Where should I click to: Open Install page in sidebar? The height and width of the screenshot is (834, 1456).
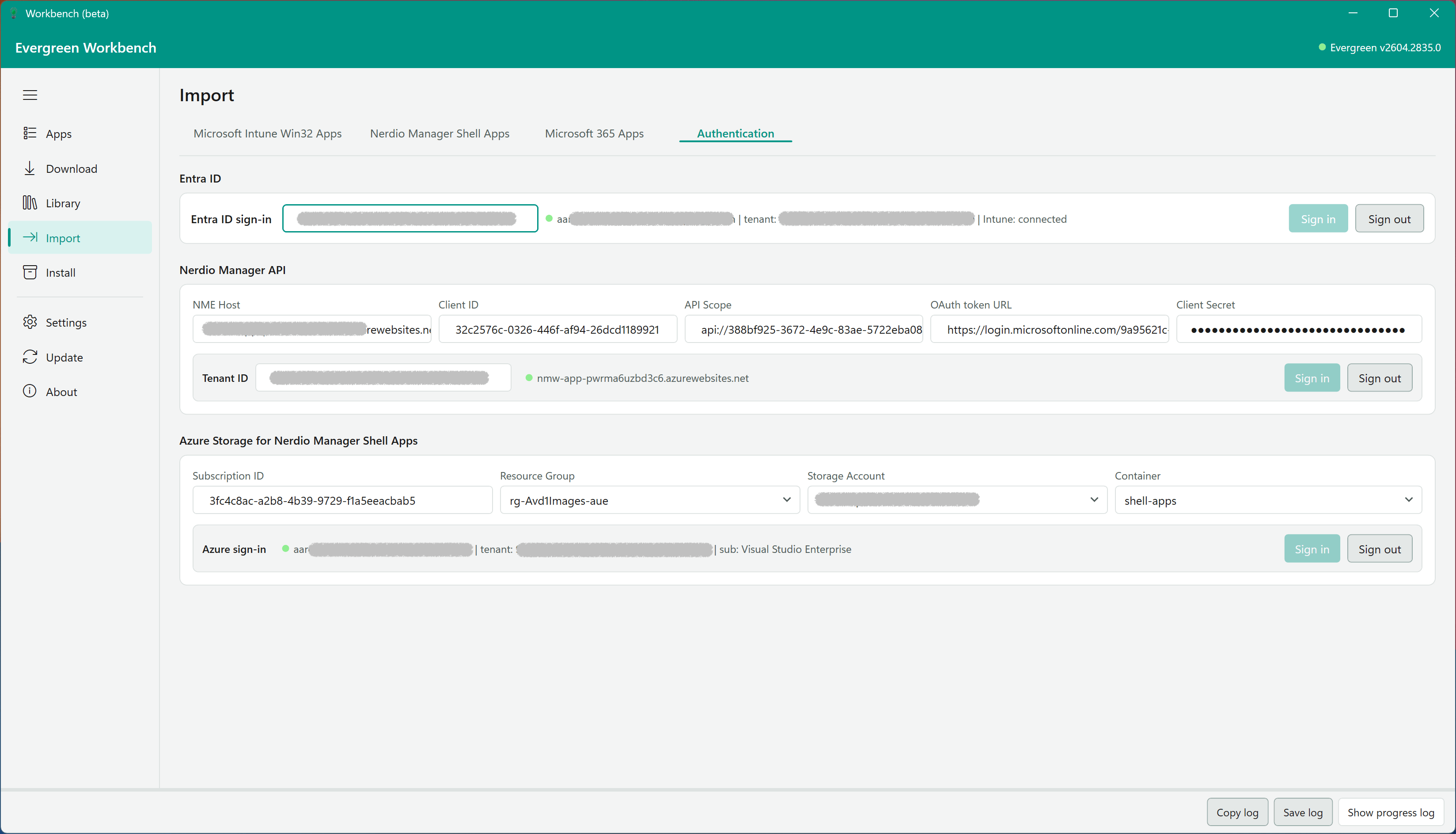pyautogui.click(x=80, y=273)
